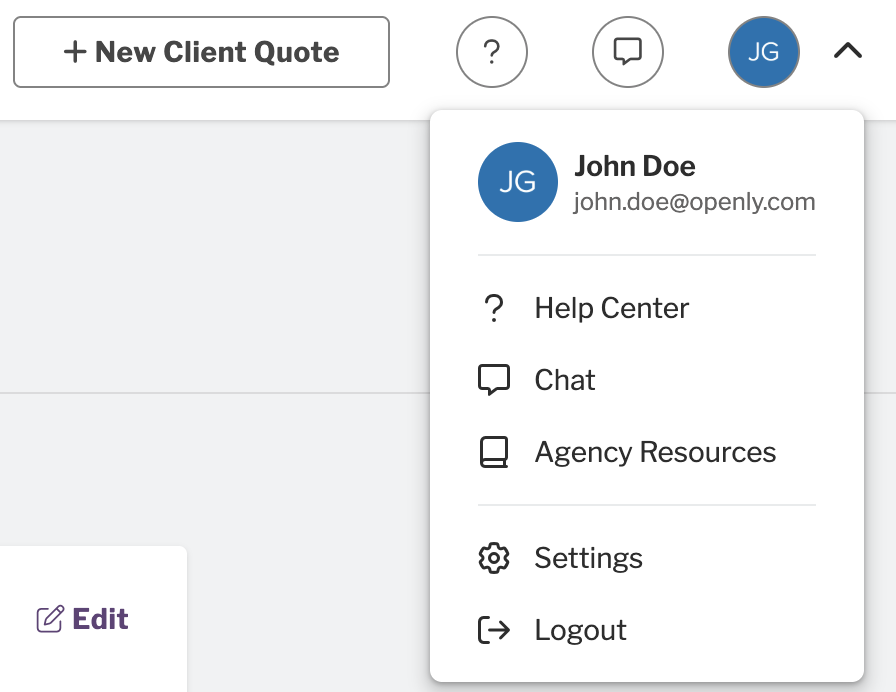Click the large JG avatar in the dropdown

point(518,182)
